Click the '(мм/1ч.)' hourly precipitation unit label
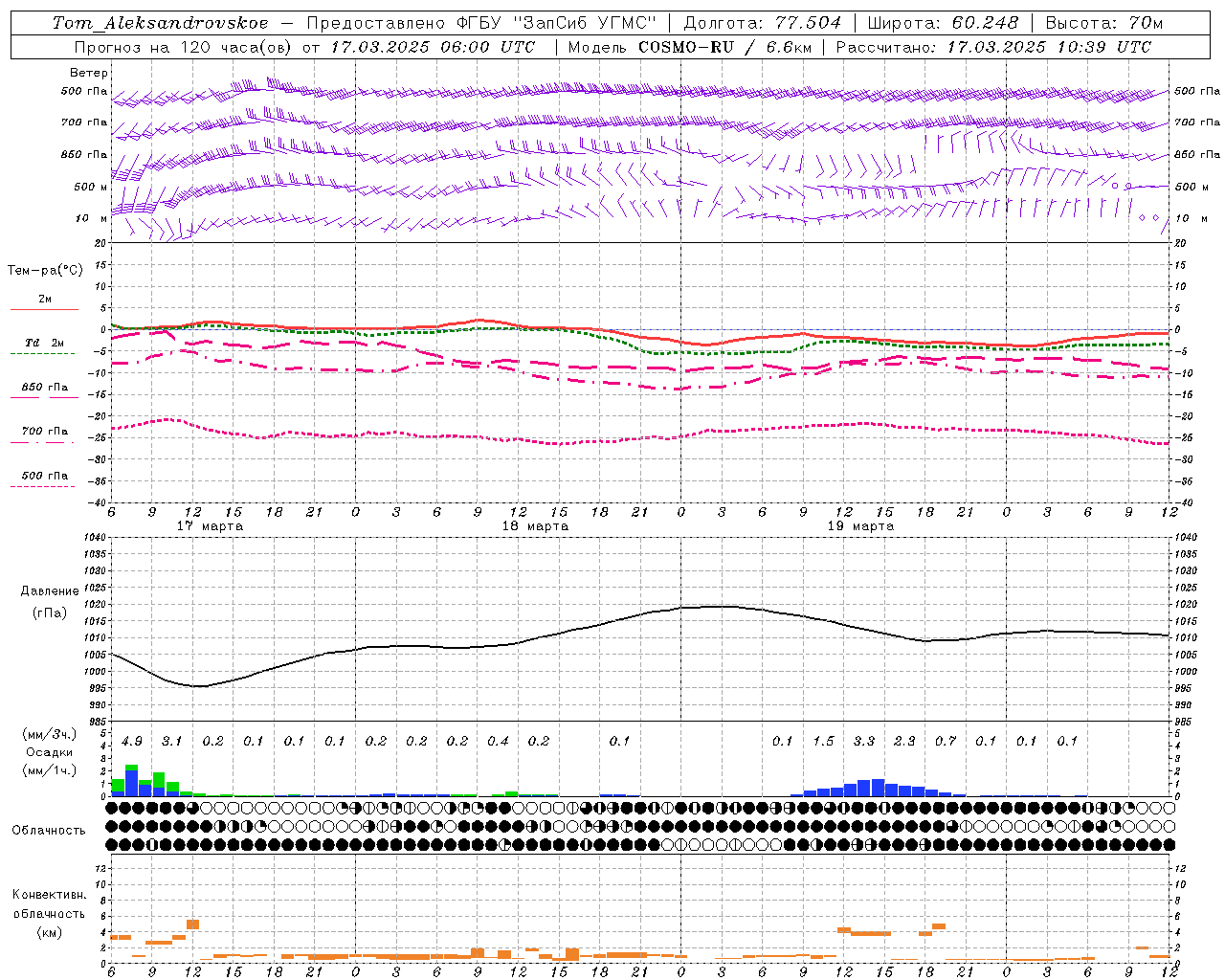Viewport: 1225px width, 980px height. [50, 770]
